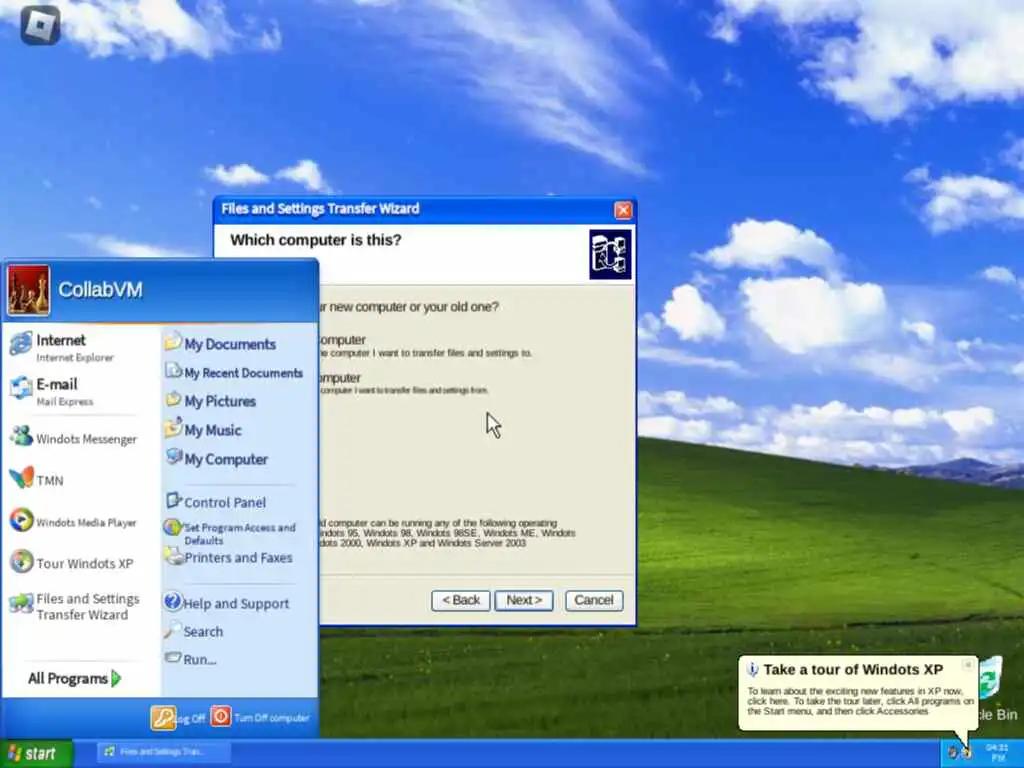Click the Roblox icon on desktop

click(40, 25)
